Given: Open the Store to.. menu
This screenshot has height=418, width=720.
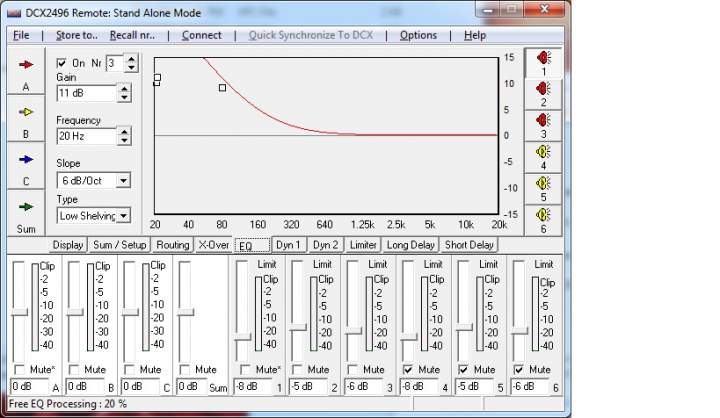Looking at the screenshot, I should pos(77,35).
